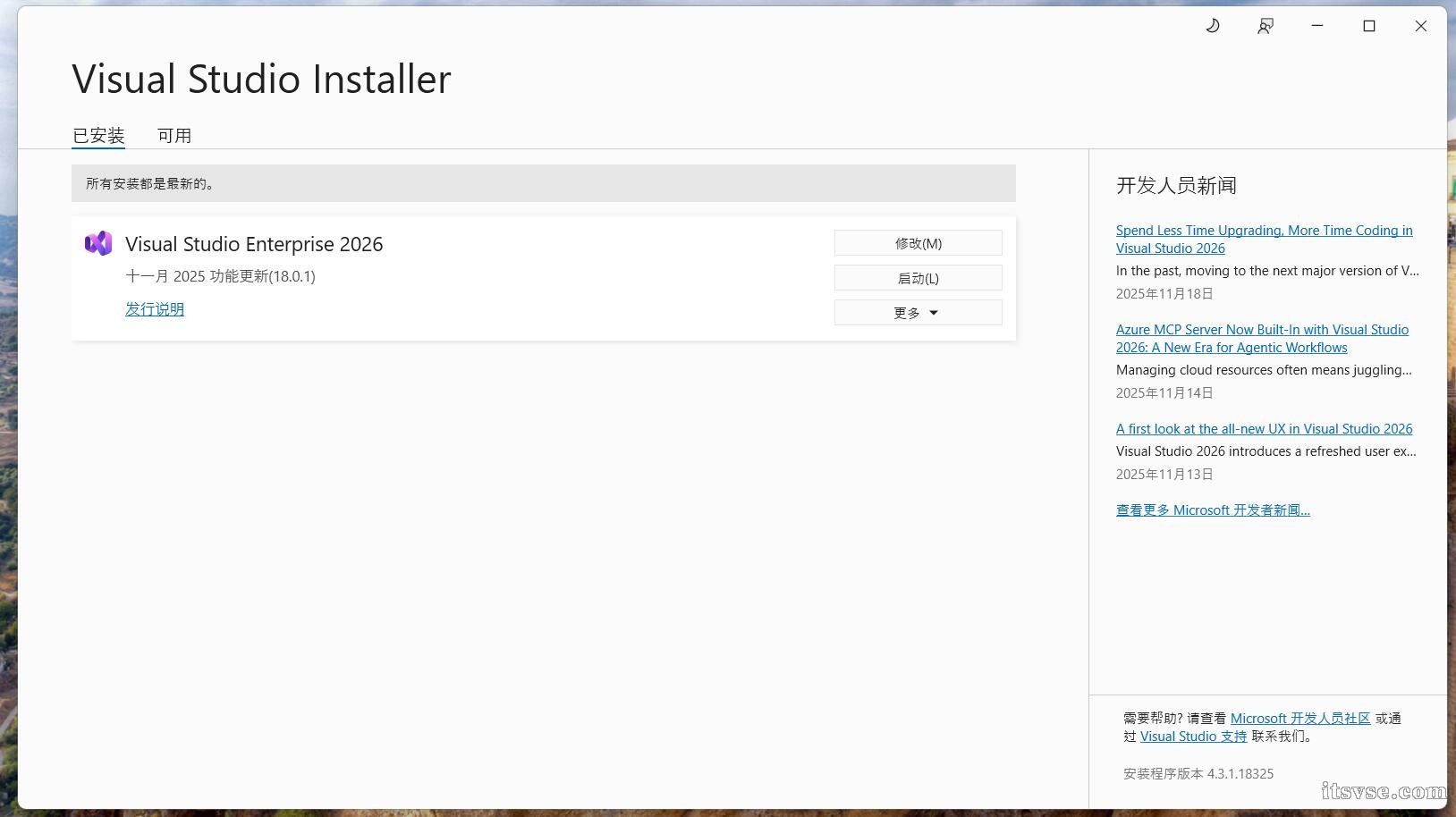Toggle dark theme with the moon icon

(1213, 26)
